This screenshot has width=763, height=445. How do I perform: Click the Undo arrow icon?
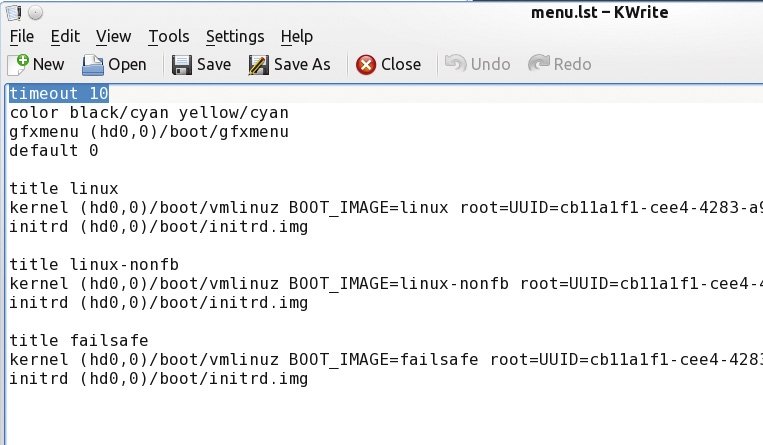click(x=455, y=64)
